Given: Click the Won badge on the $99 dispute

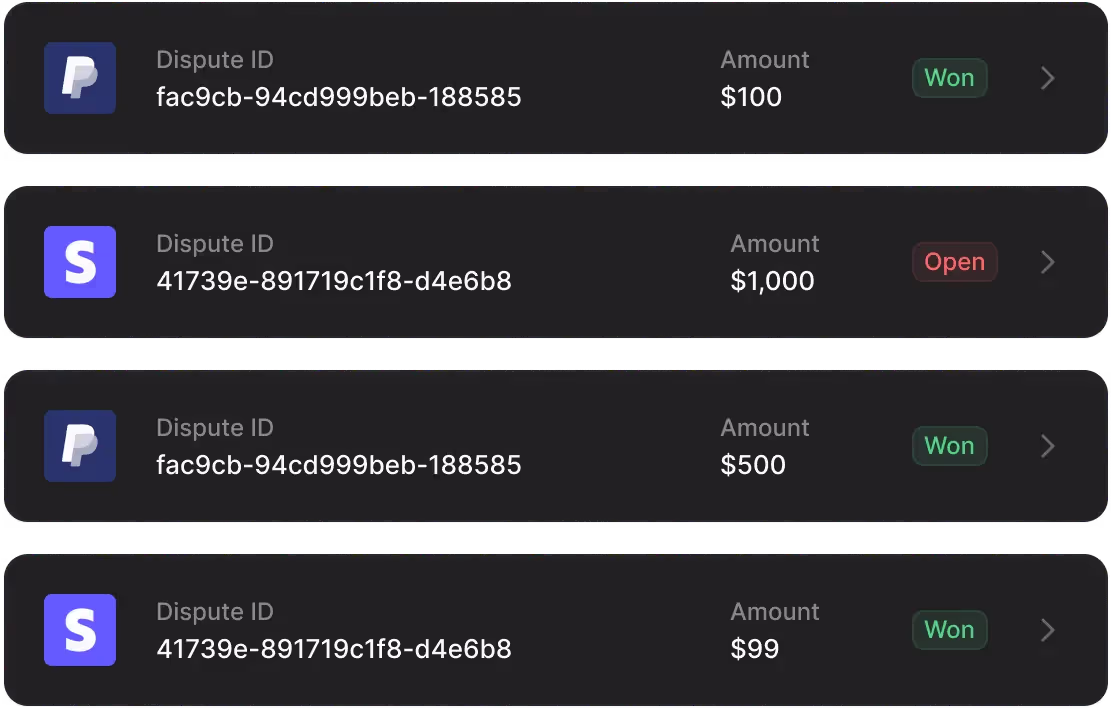Looking at the screenshot, I should [949, 630].
